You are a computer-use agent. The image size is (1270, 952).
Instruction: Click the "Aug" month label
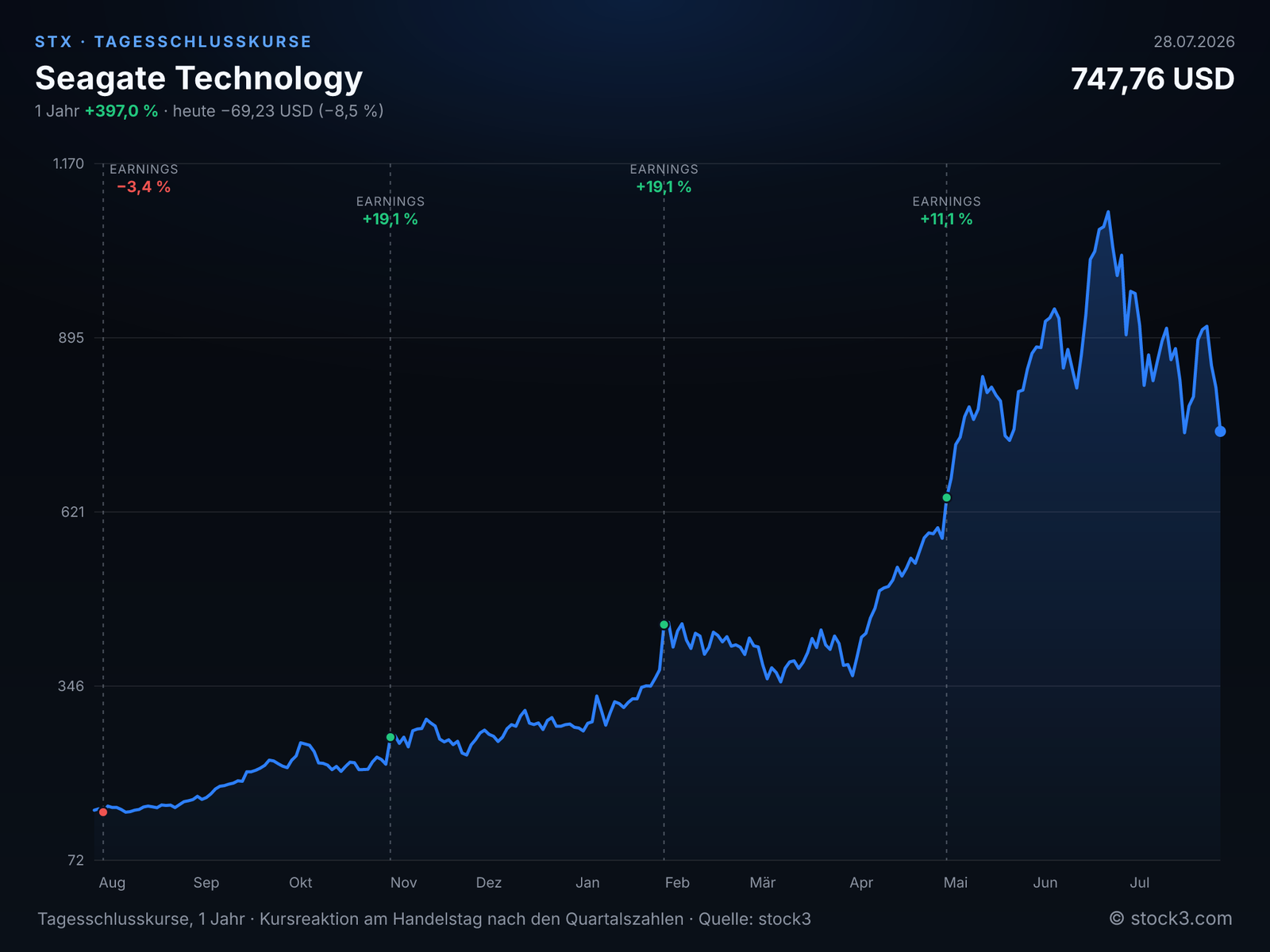(x=112, y=882)
